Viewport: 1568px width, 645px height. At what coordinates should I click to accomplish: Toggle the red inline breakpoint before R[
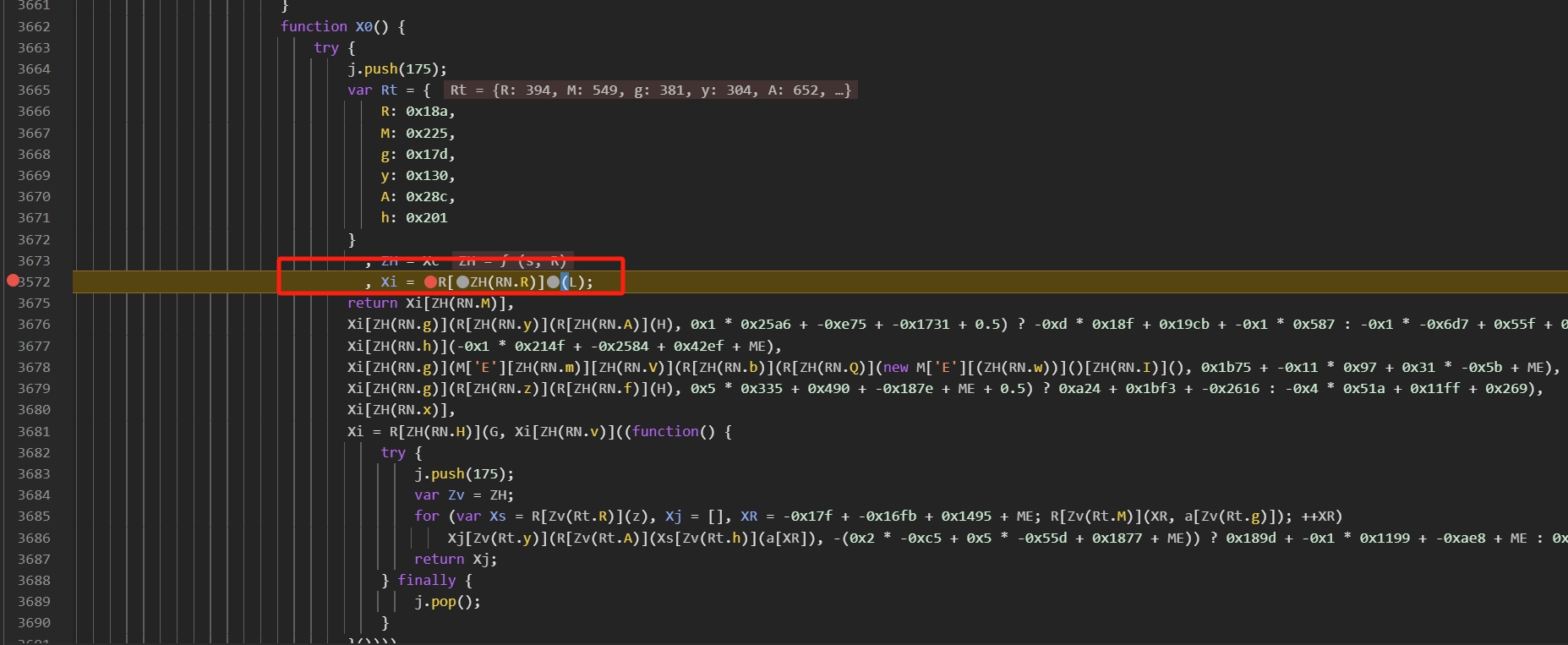point(430,282)
